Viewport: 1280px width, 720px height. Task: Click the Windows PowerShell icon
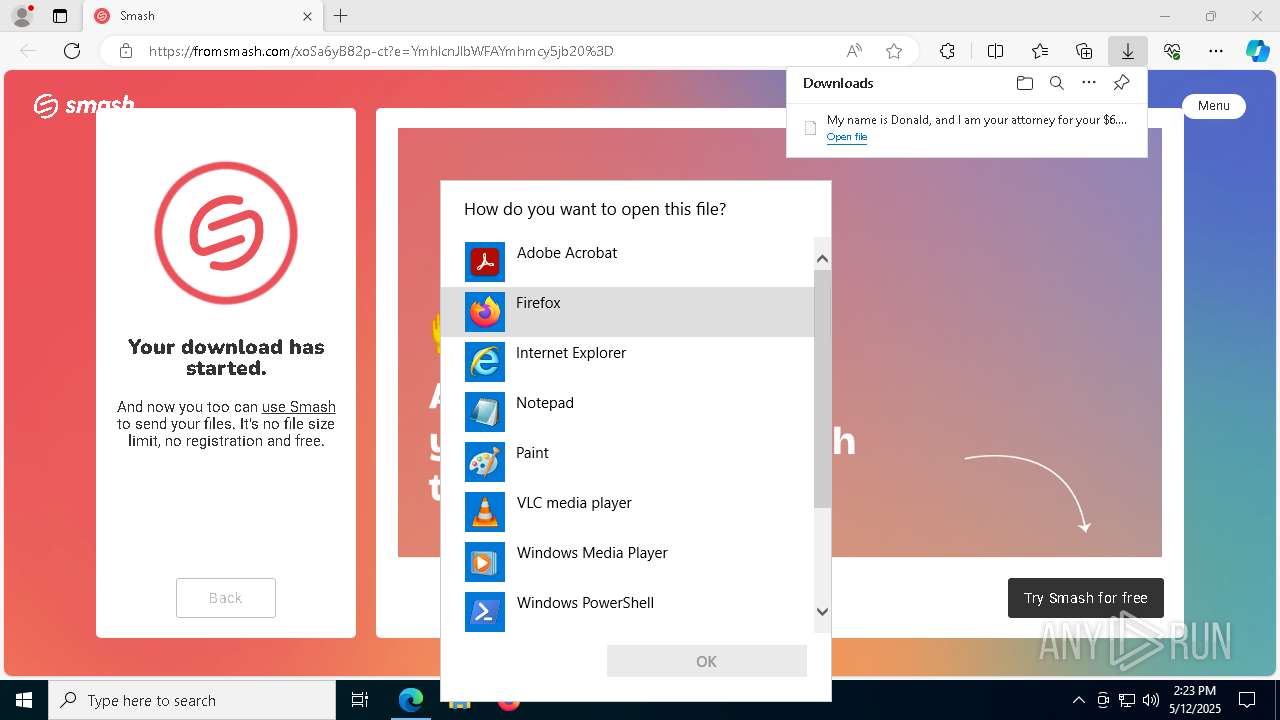coord(485,612)
